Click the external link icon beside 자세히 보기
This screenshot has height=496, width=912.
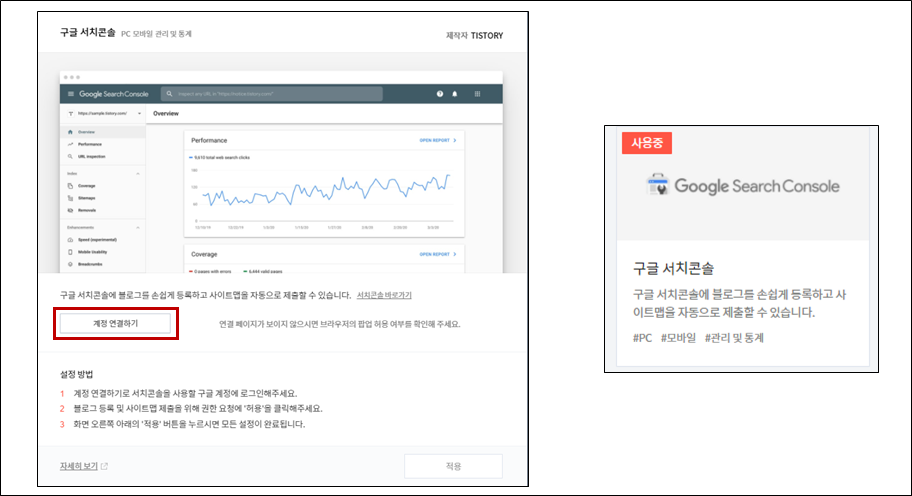click(104, 466)
